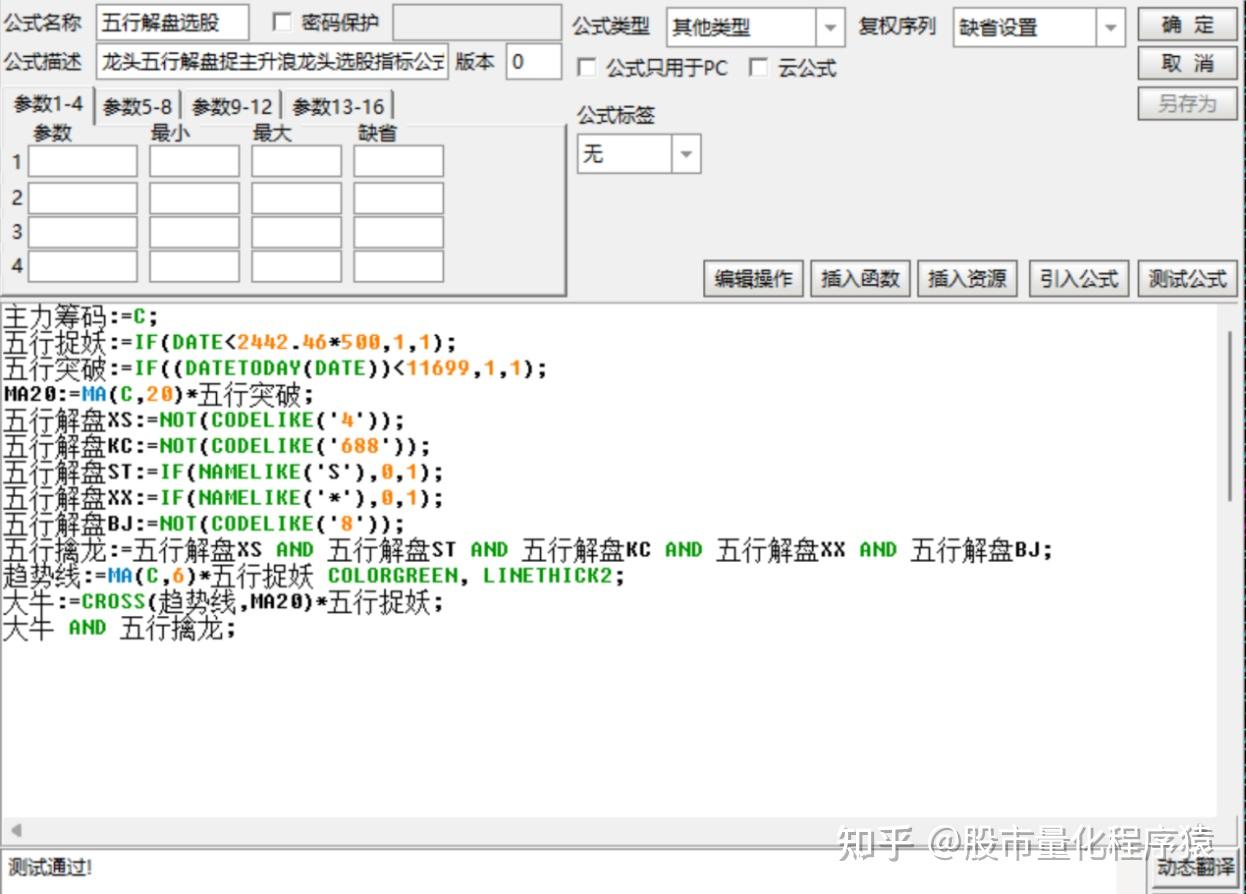Screen dimensions: 1246x894
Task: Click the line starting 五行突破:=
Action: 275,368
